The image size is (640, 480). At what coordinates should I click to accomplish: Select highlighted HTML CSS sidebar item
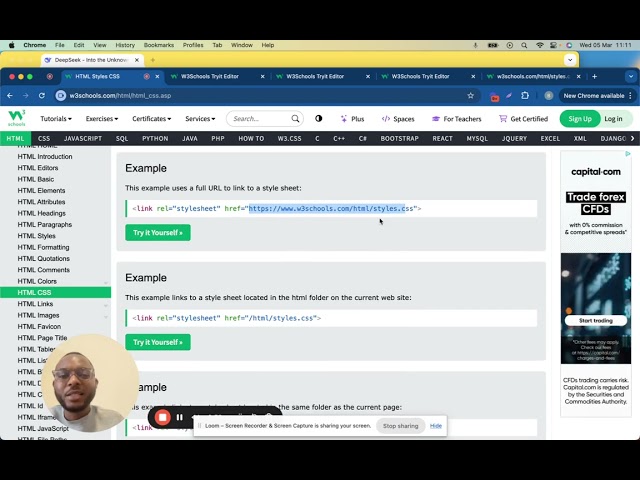coord(56,292)
